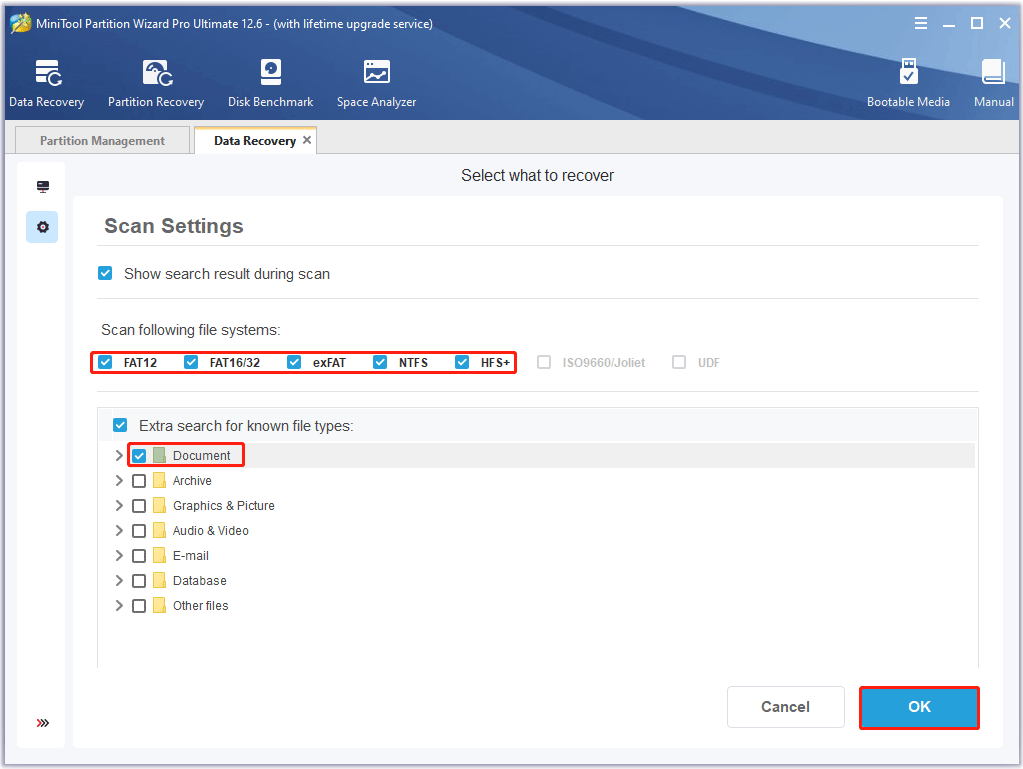
Task: Select the Document tree row label
Action: coord(202,455)
